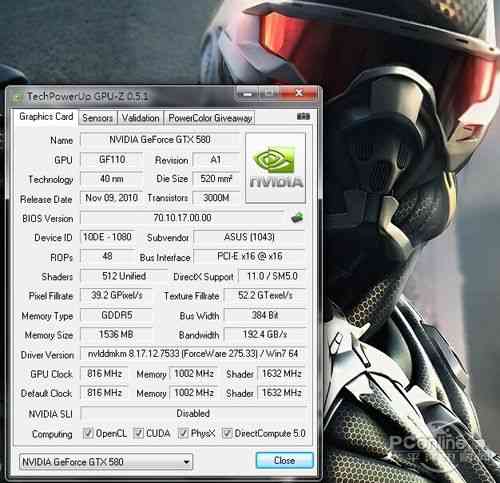Toggle the OpenCL checkbox
The height and width of the screenshot is (483, 500).
pos(88,433)
